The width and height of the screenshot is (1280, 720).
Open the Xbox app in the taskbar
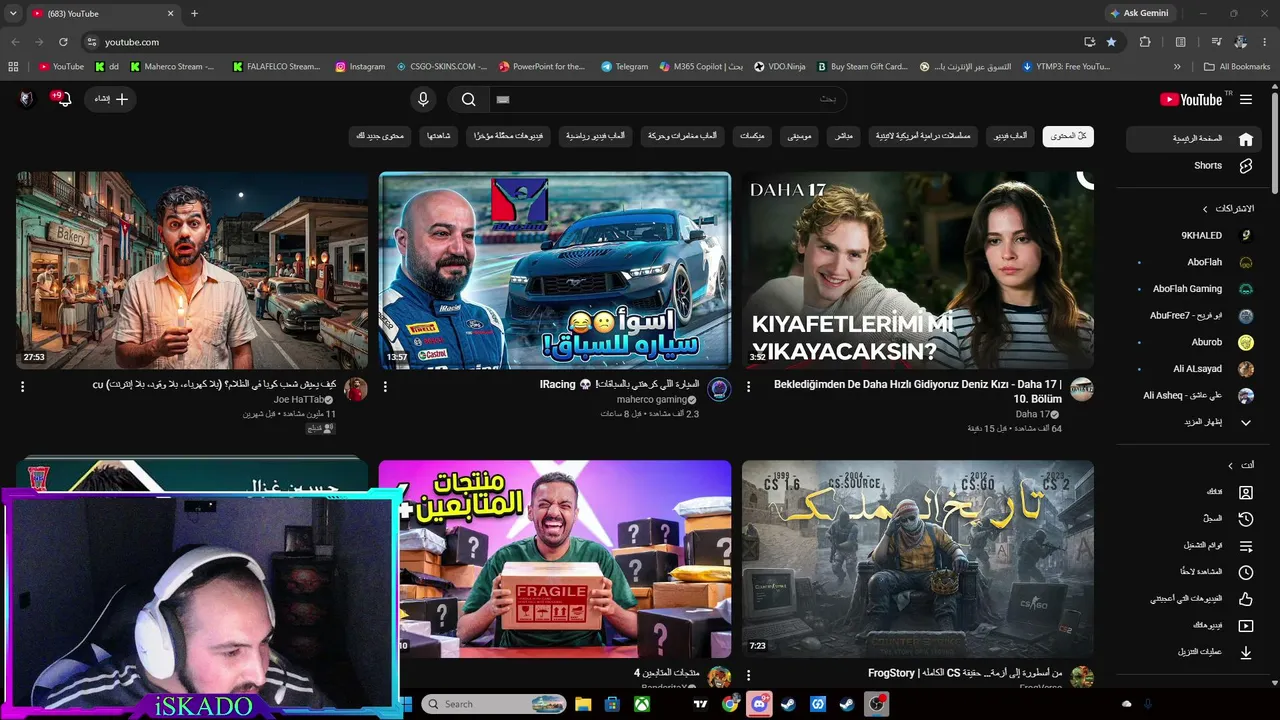click(x=642, y=704)
